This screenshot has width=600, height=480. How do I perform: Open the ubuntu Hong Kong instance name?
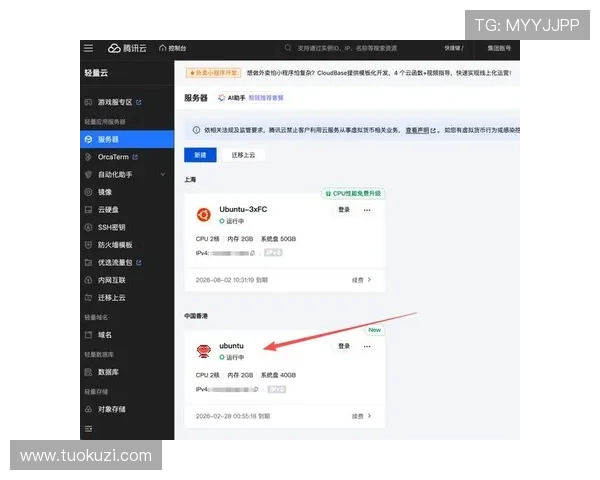231,346
